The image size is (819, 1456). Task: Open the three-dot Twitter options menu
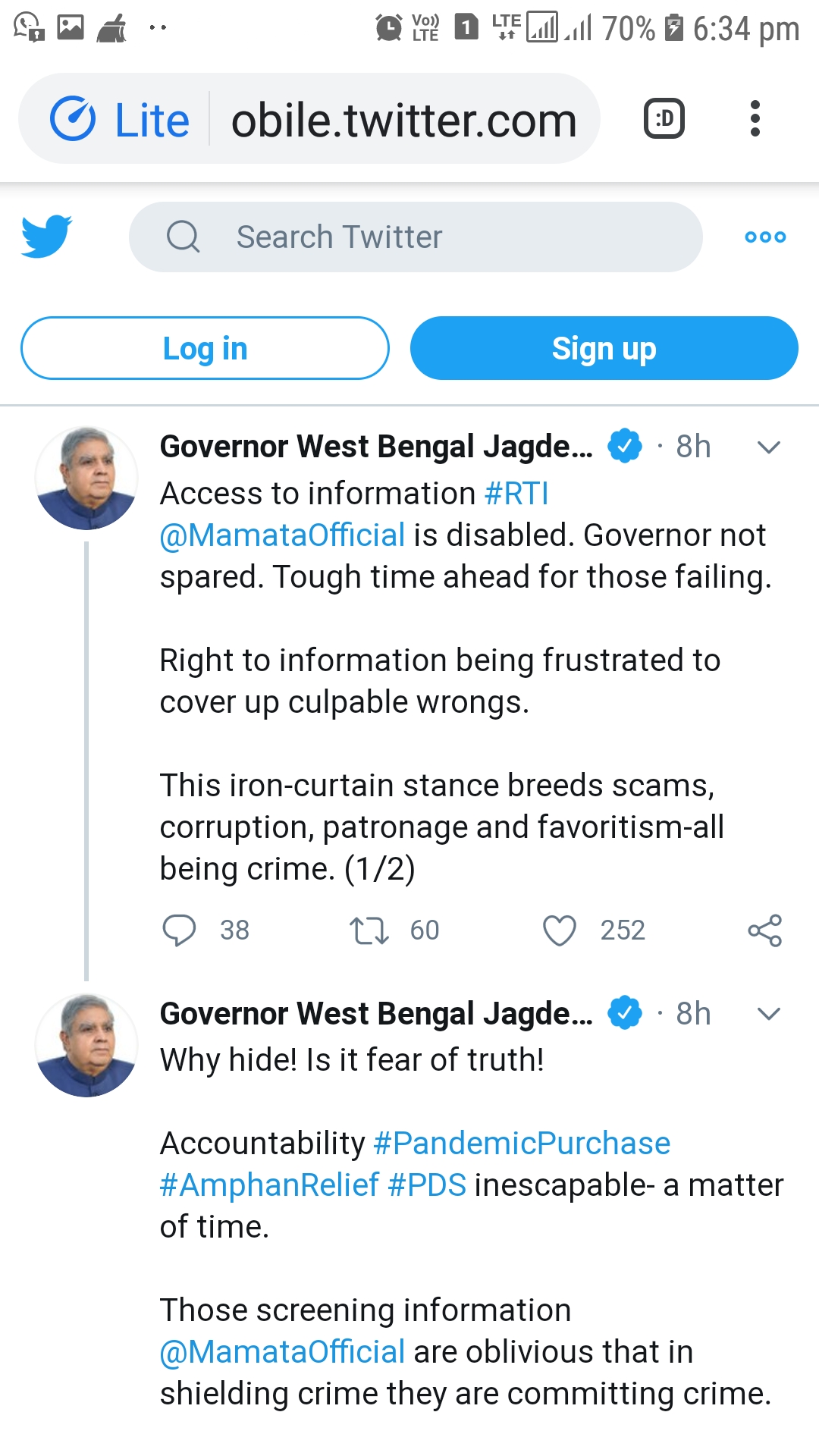tap(765, 237)
